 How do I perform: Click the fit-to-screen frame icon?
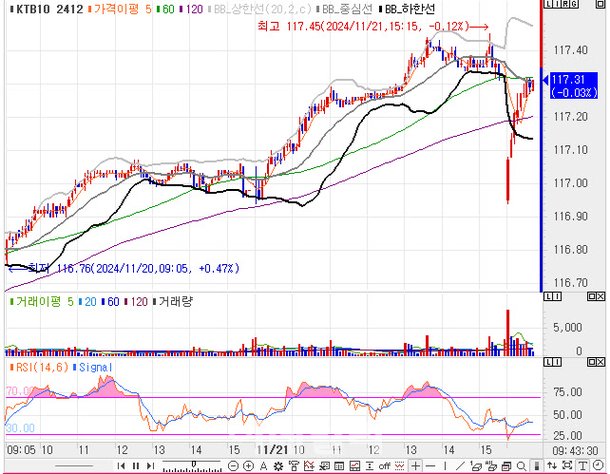568,465
